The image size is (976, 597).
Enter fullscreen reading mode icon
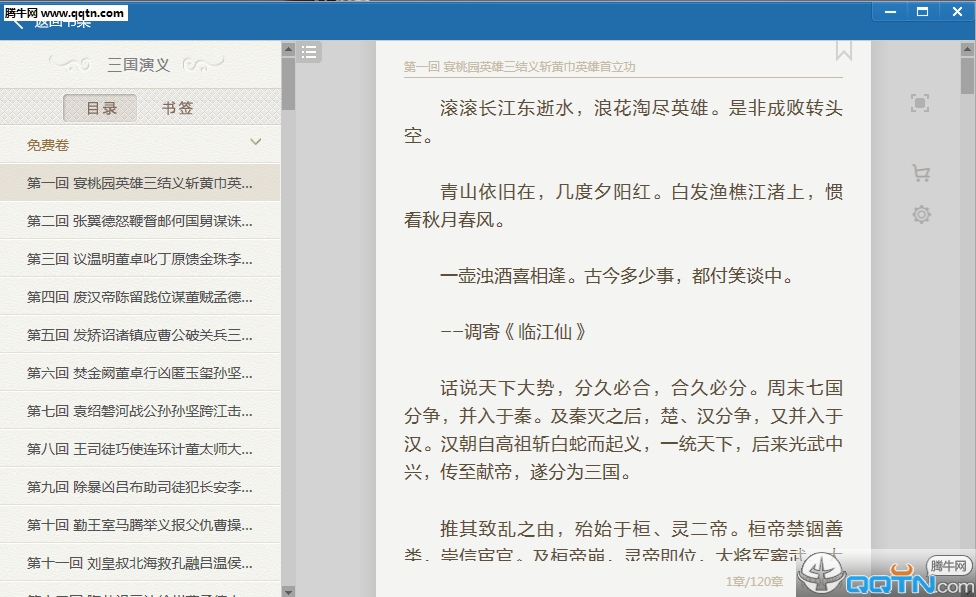(x=920, y=103)
